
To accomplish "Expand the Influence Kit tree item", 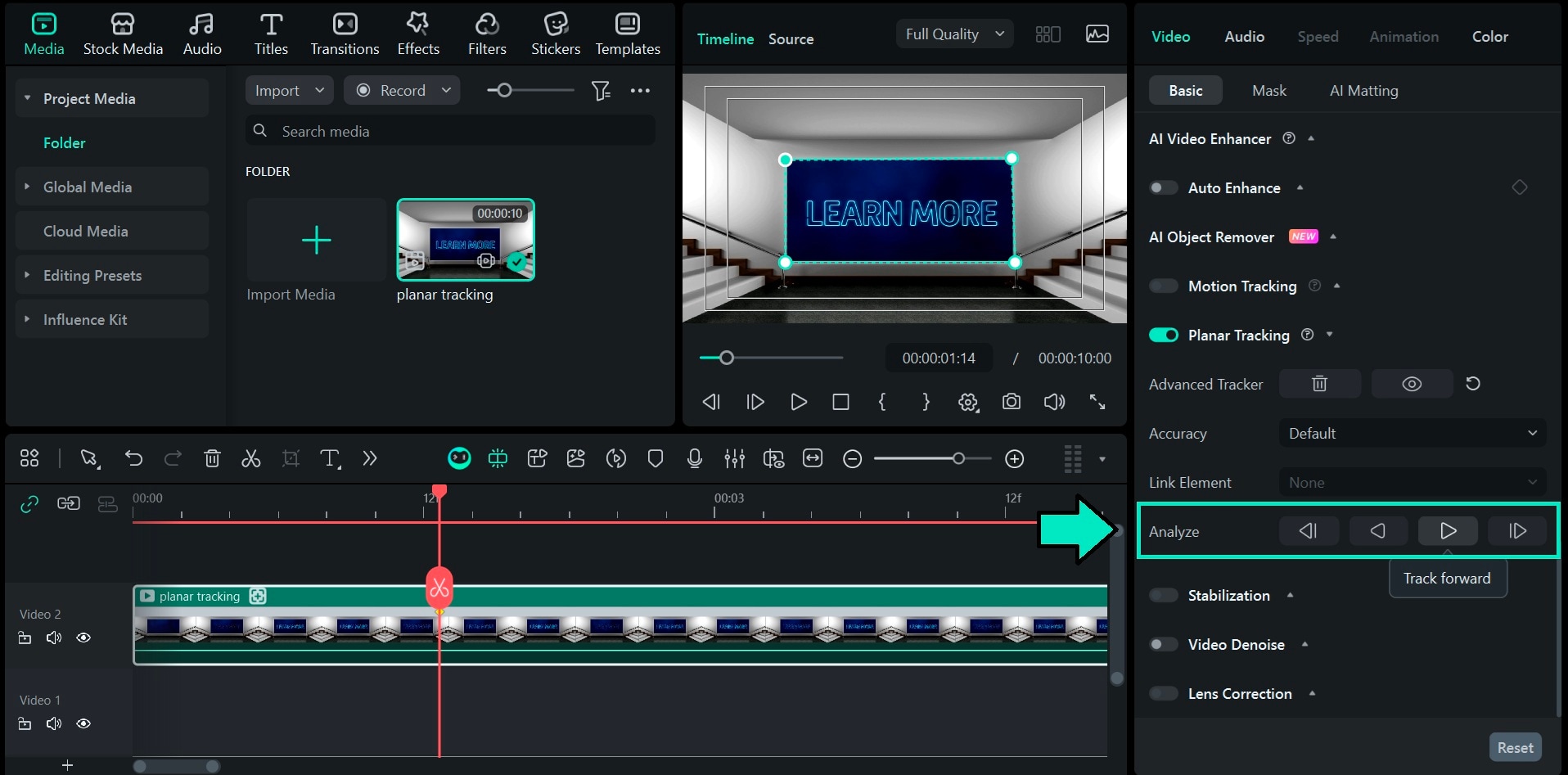I will (x=27, y=319).
